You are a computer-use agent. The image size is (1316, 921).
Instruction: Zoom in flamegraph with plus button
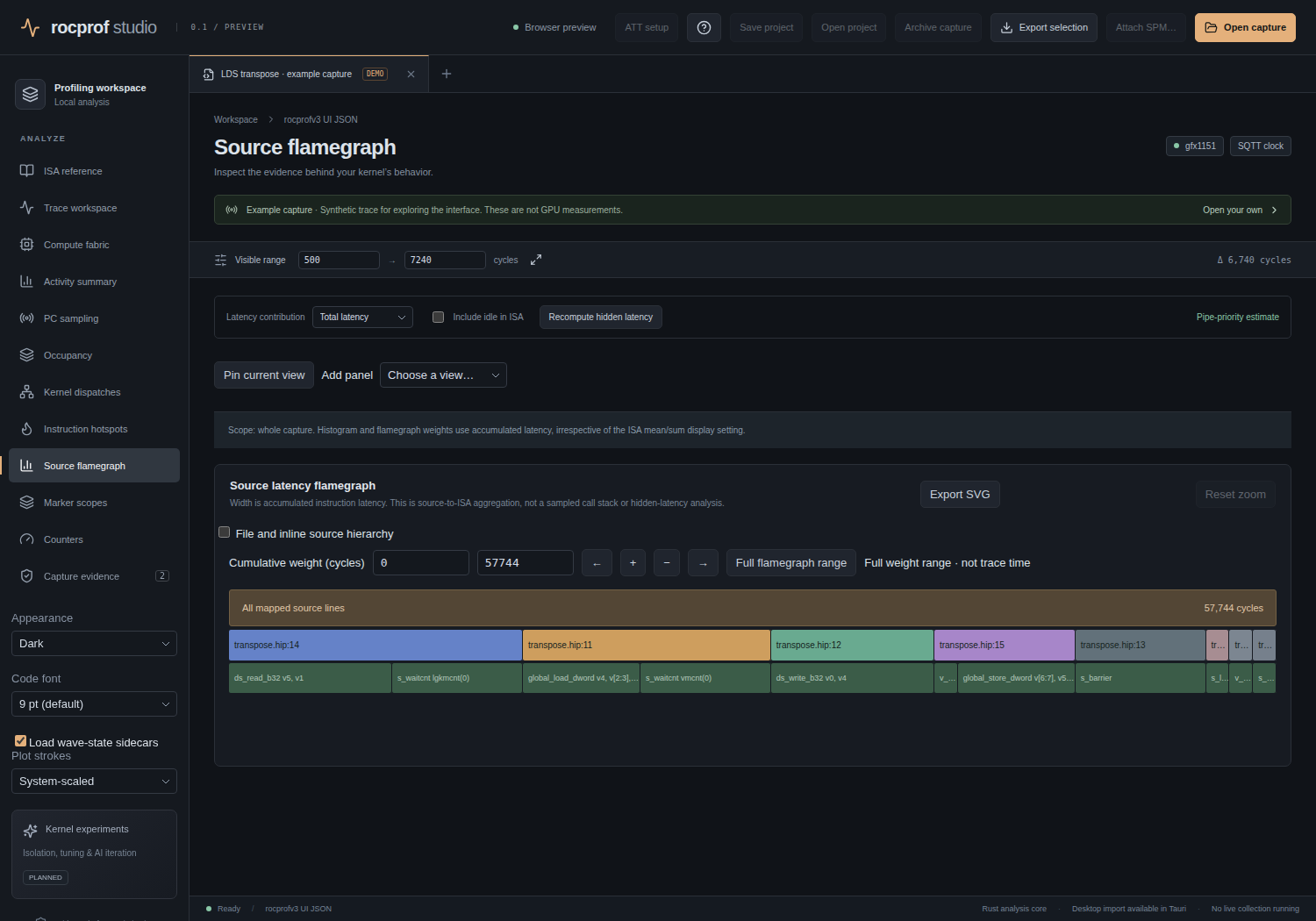coord(633,563)
